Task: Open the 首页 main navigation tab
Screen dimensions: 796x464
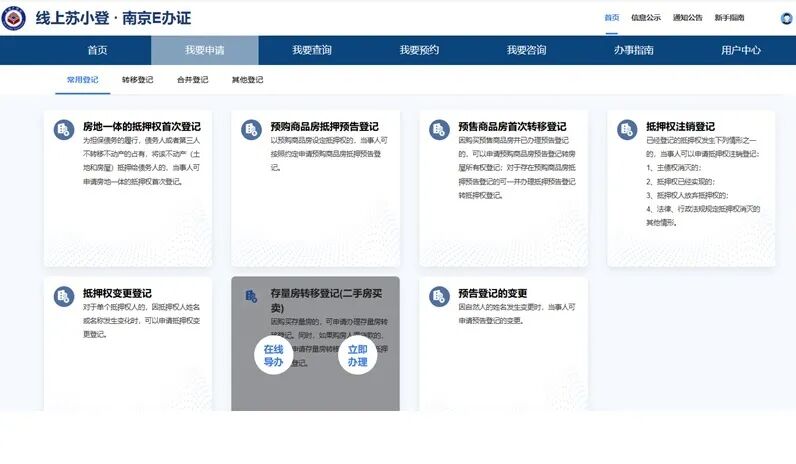Action: 97,50
